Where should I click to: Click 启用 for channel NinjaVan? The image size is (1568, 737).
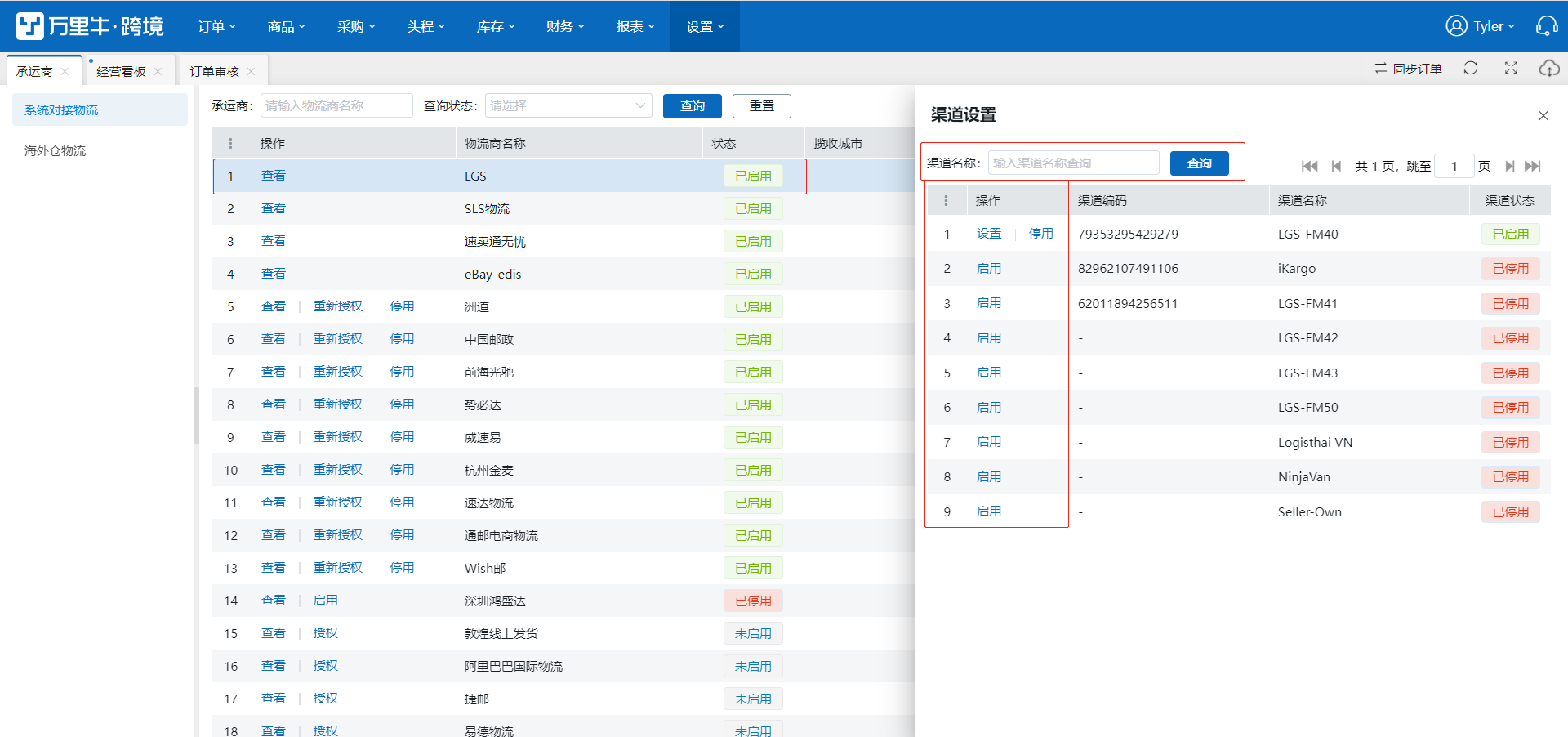coord(989,477)
